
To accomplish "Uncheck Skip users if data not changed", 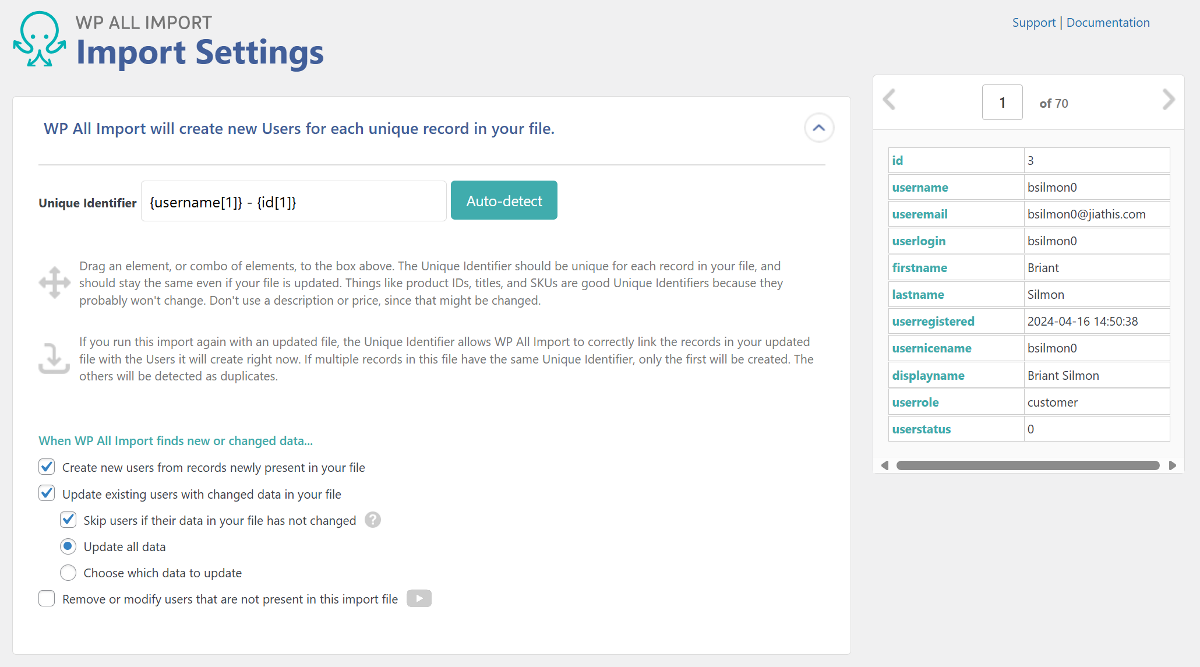I will (x=68, y=520).
